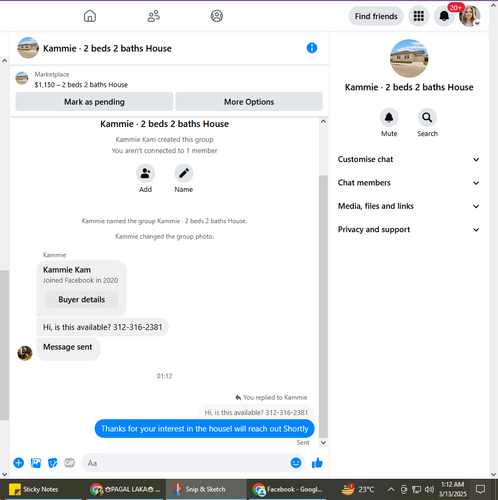Open more actions with the plus icon
This screenshot has width=498, height=500.
click(19, 463)
